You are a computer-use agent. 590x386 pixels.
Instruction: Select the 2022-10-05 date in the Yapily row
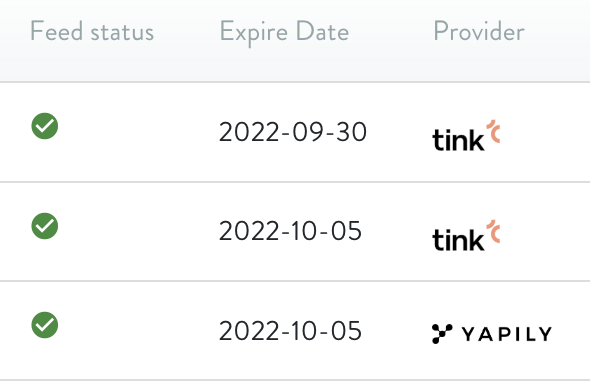(290, 331)
